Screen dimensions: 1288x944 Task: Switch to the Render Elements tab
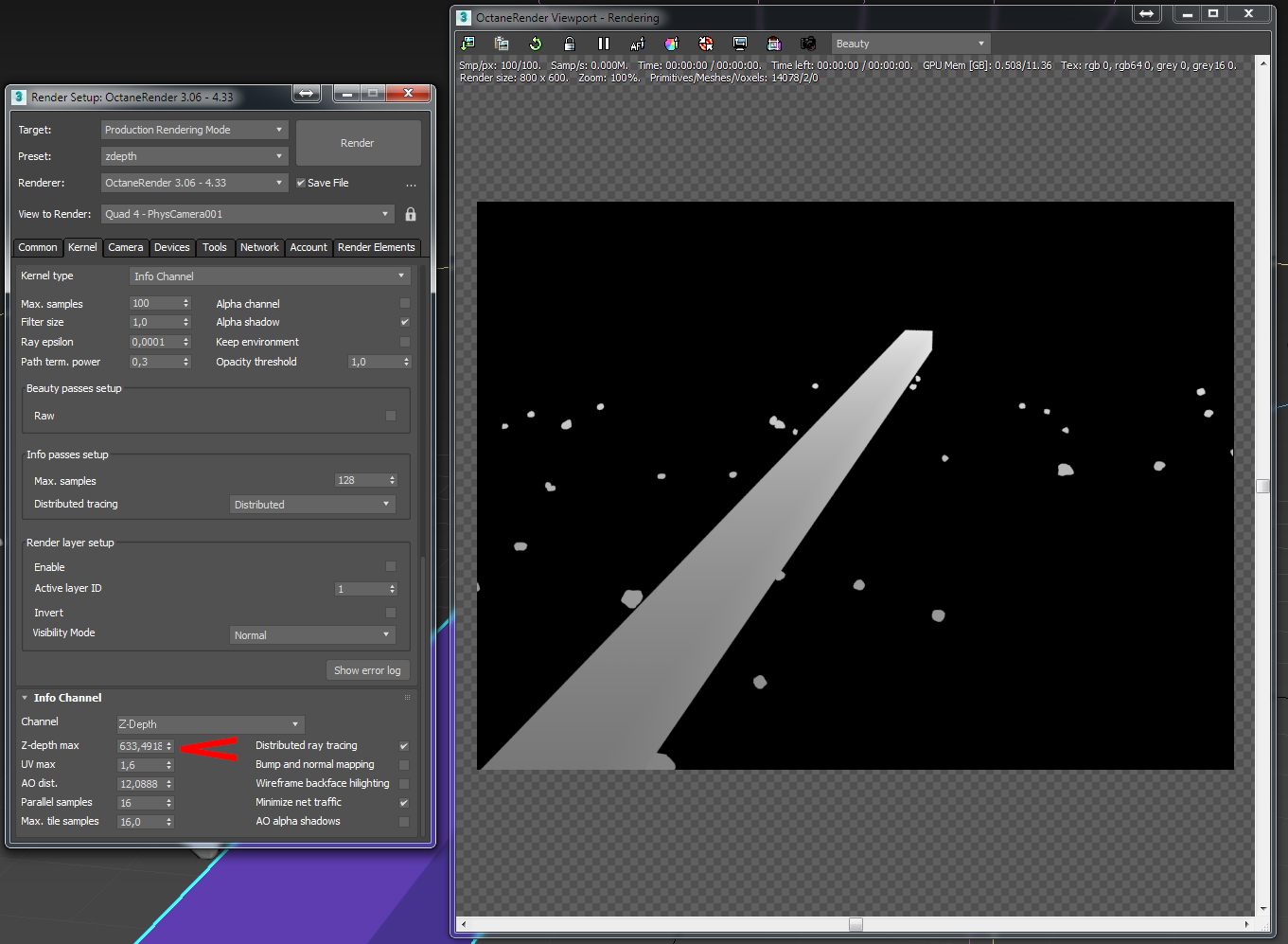377,247
